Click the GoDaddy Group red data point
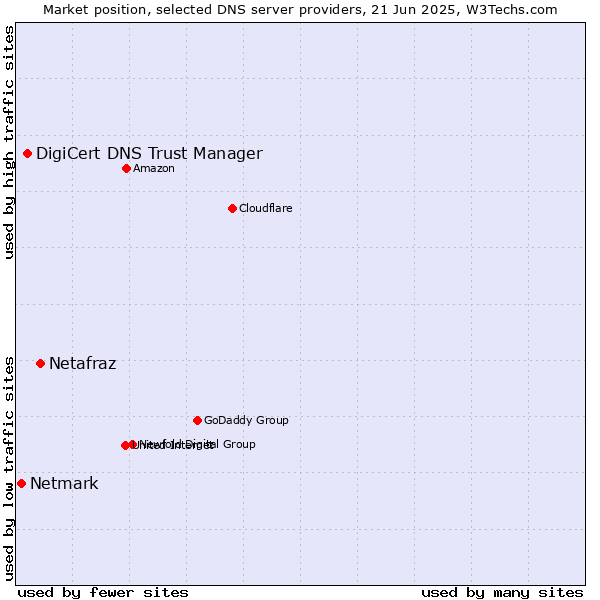The height and width of the screenshot is (600, 600). point(197,421)
